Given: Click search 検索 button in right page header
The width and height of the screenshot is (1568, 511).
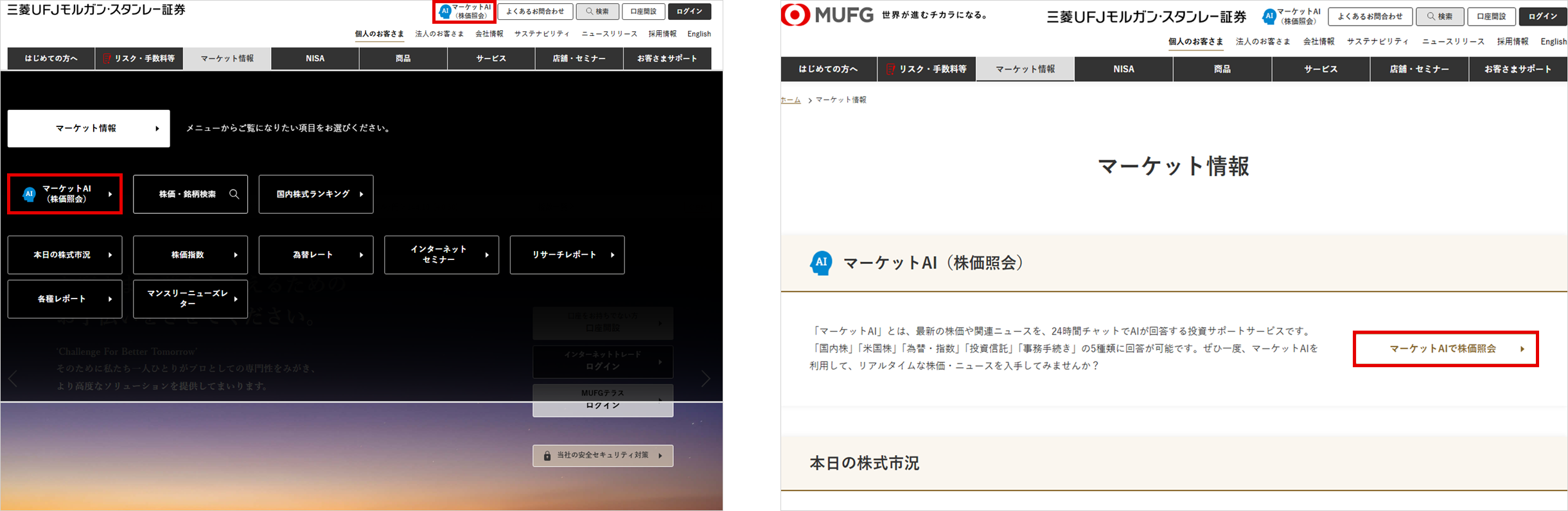Looking at the screenshot, I should [x=1440, y=16].
